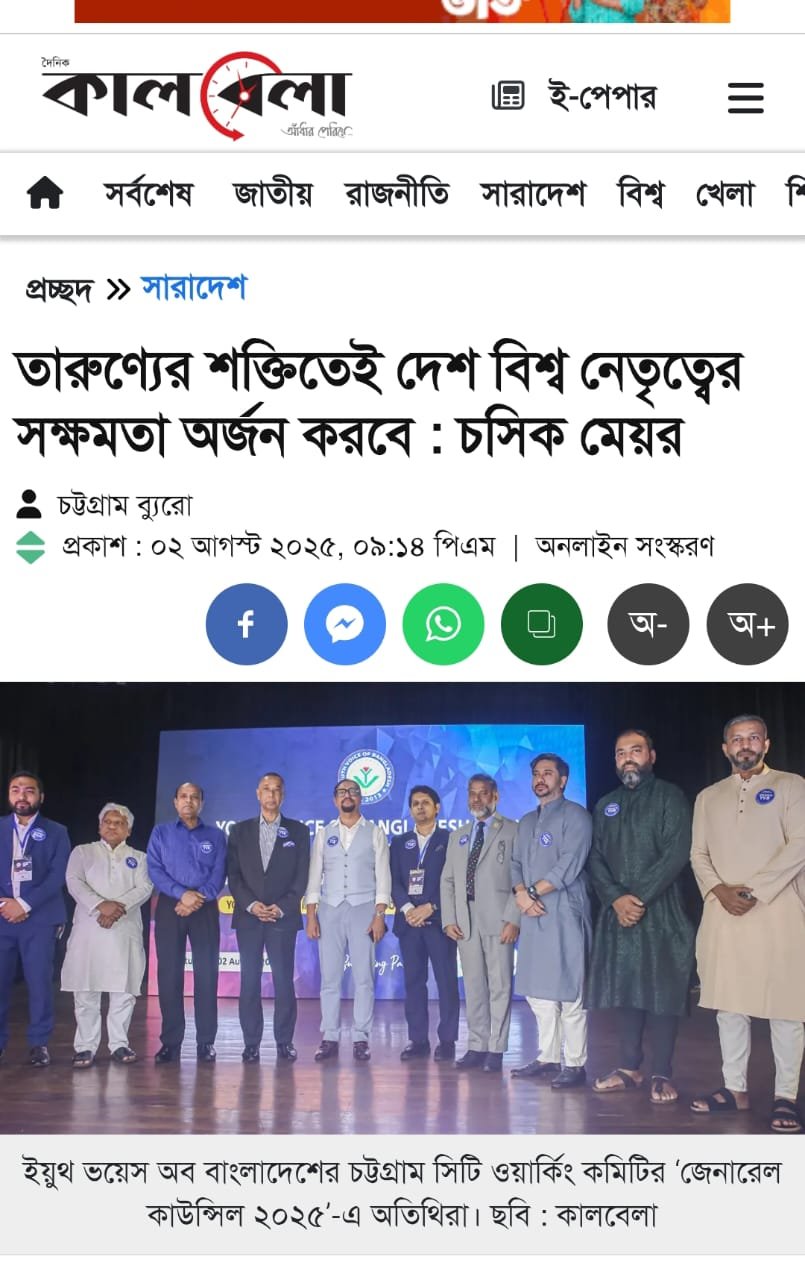805x1280 pixels.
Task: Switch to সারাদেশ nav section
Action: 533,192
